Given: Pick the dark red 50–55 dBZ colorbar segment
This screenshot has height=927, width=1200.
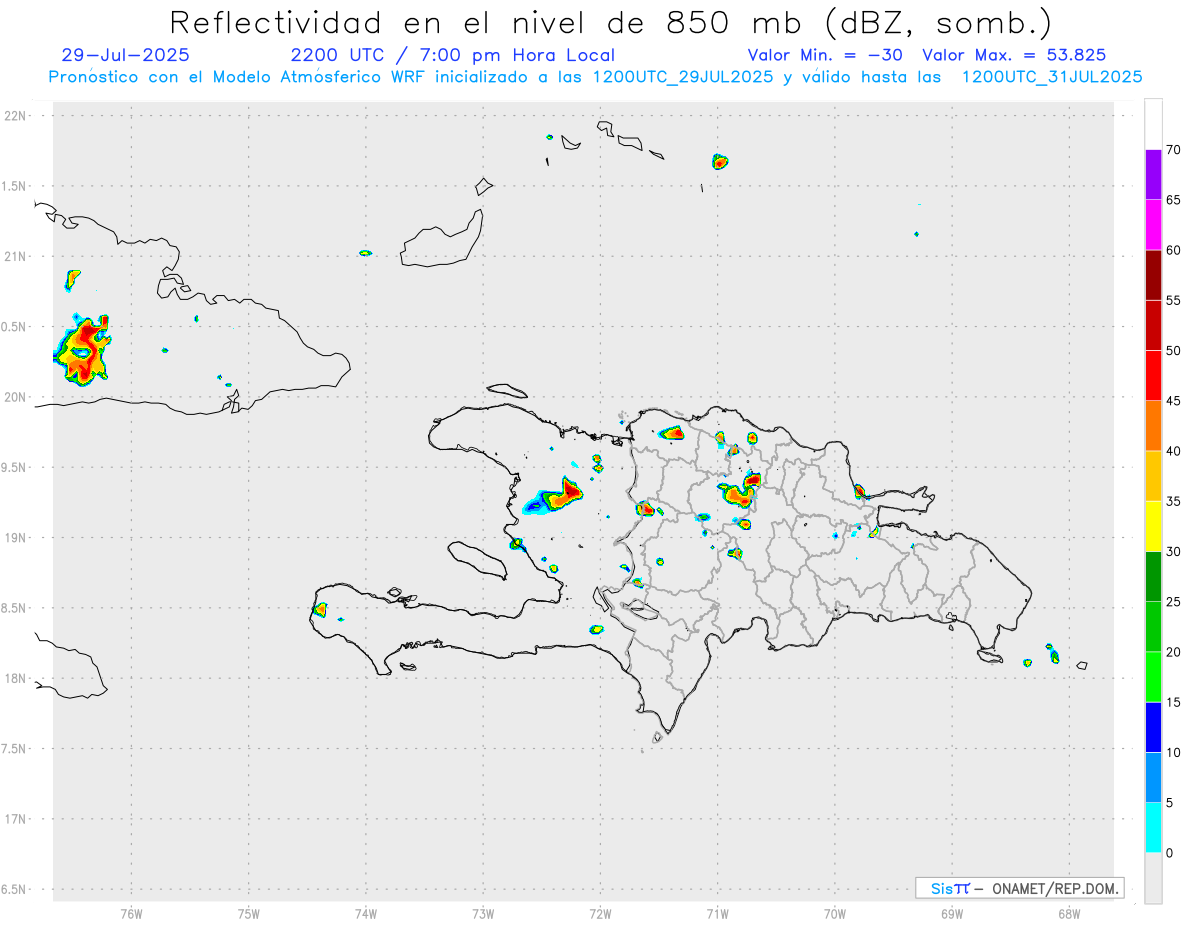Looking at the screenshot, I should 1153,325.
